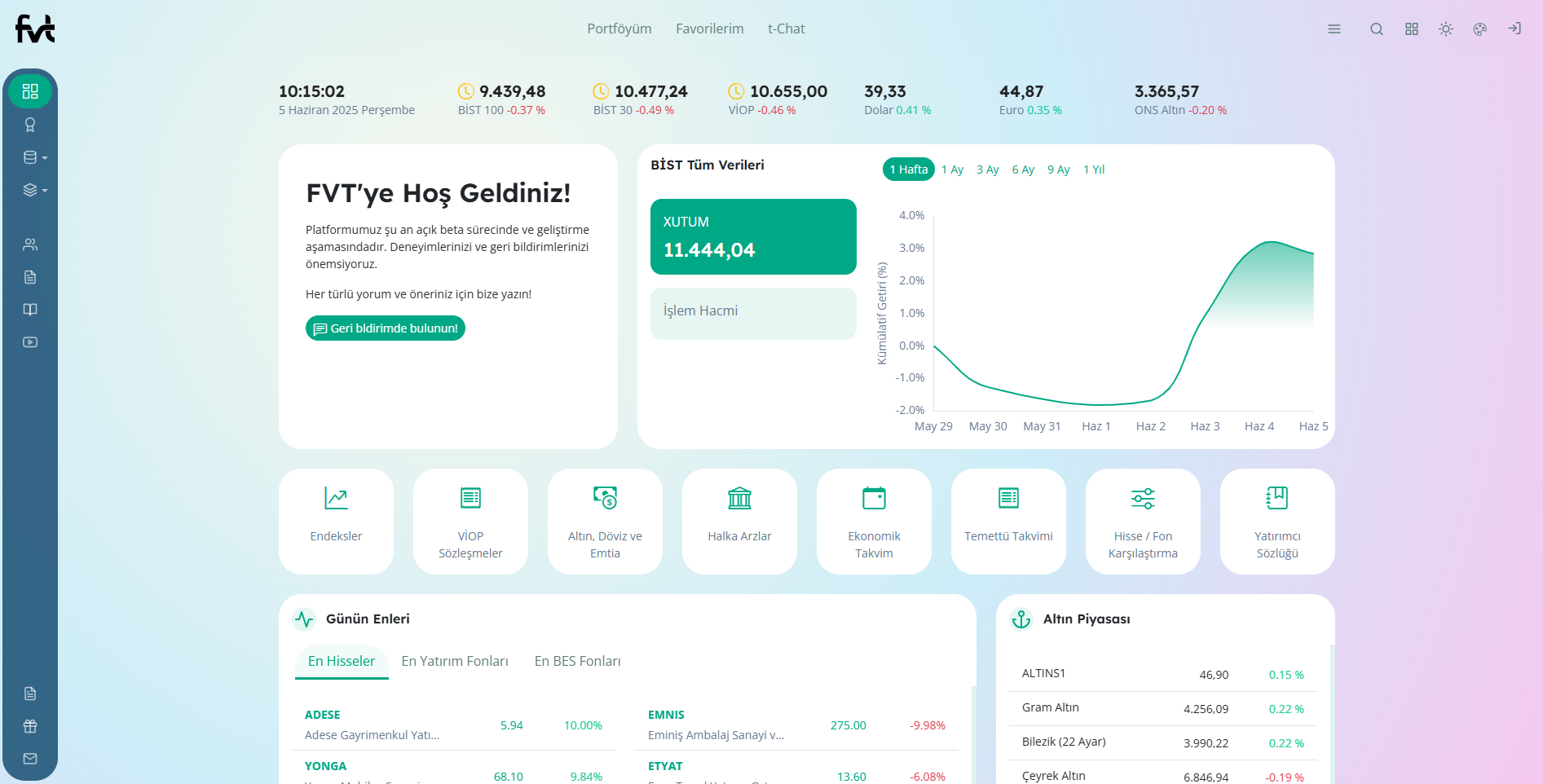Click the color palette theme icon
The image size is (1543, 784).
click(x=1480, y=29)
